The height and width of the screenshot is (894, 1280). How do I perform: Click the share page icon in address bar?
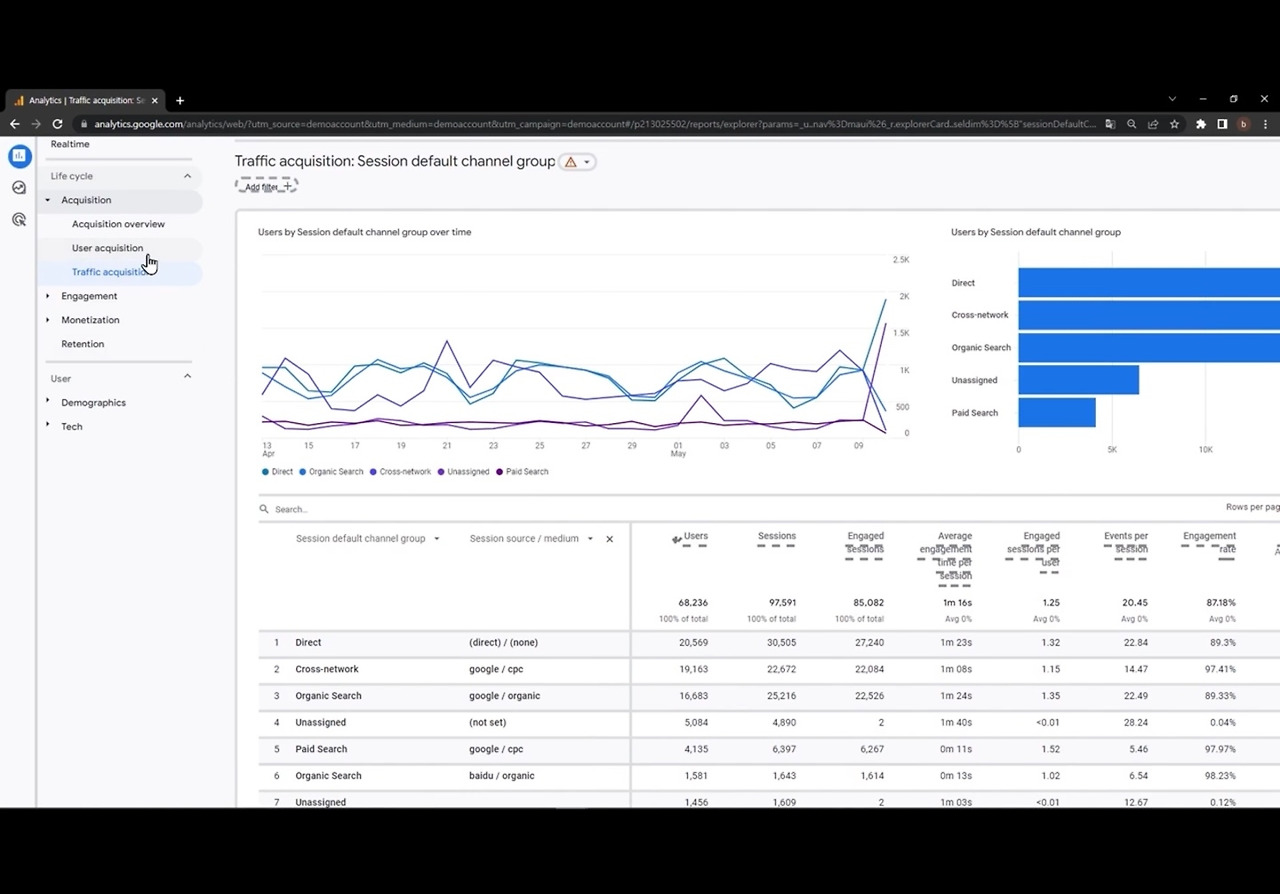(x=1152, y=124)
